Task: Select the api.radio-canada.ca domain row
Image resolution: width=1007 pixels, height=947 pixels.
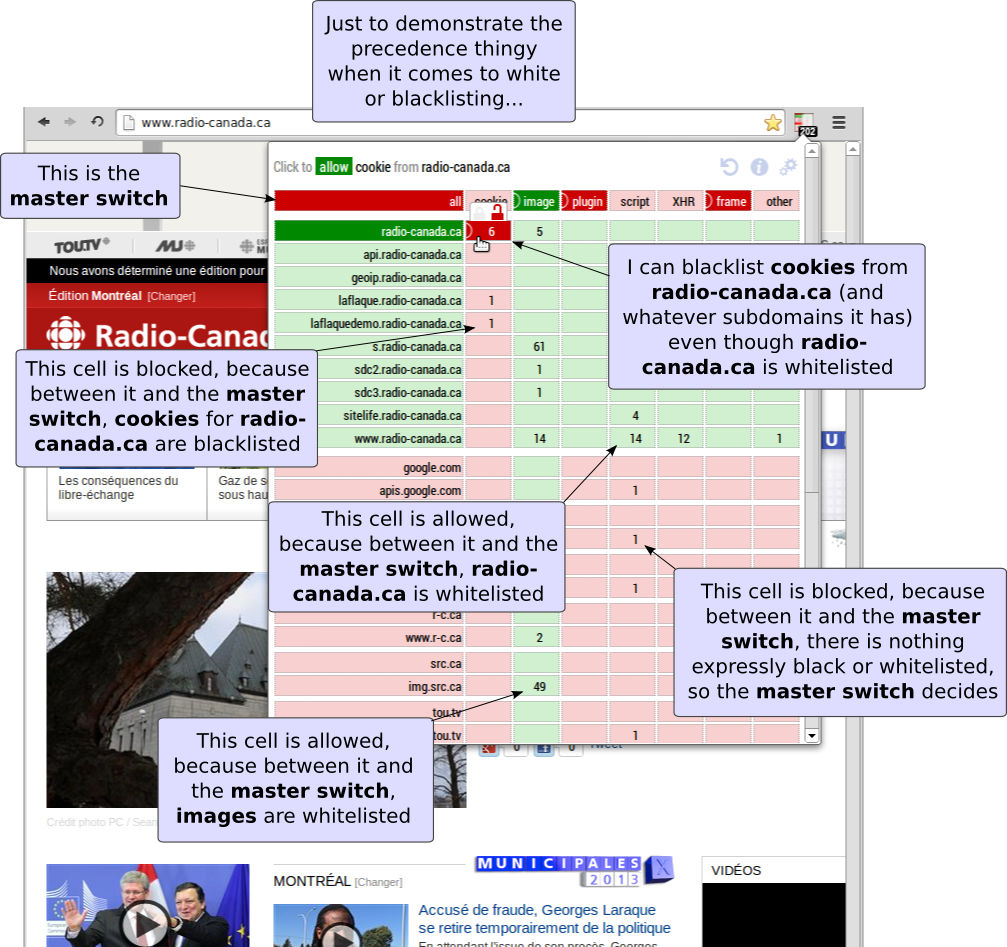Action: [x=369, y=254]
